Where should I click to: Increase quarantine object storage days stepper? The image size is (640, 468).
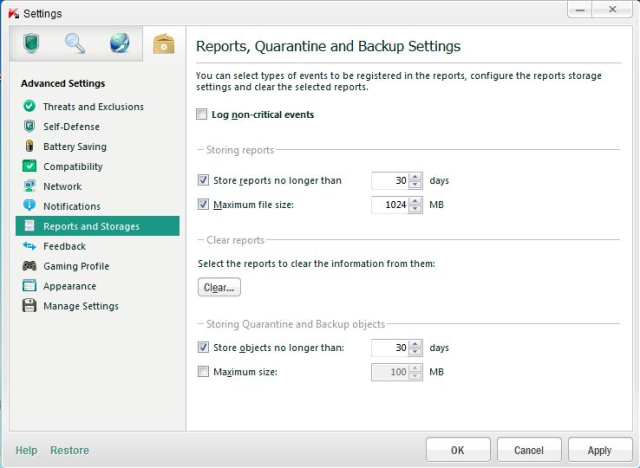[x=416, y=344]
